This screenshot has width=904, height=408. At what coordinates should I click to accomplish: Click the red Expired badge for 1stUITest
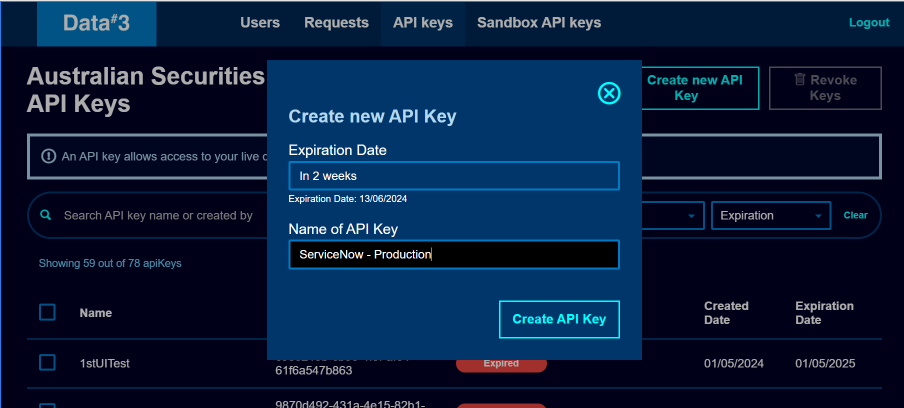coord(501,363)
